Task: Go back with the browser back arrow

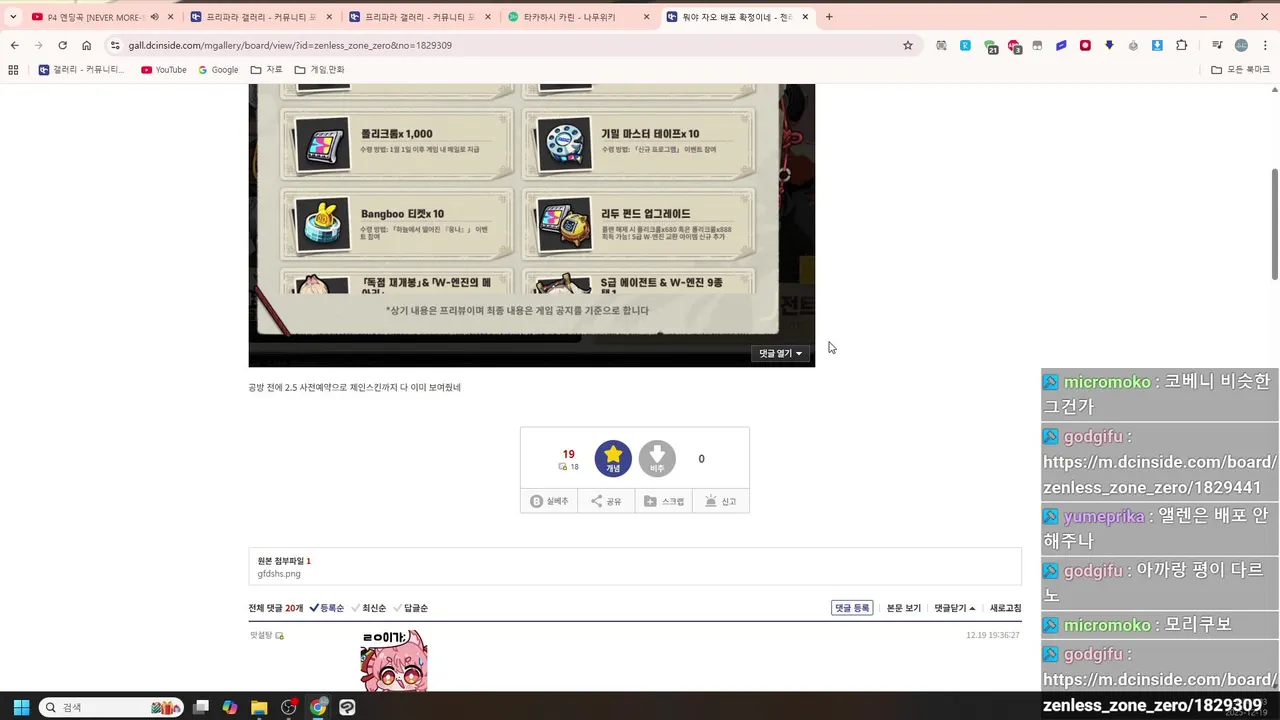Action: 14,45
